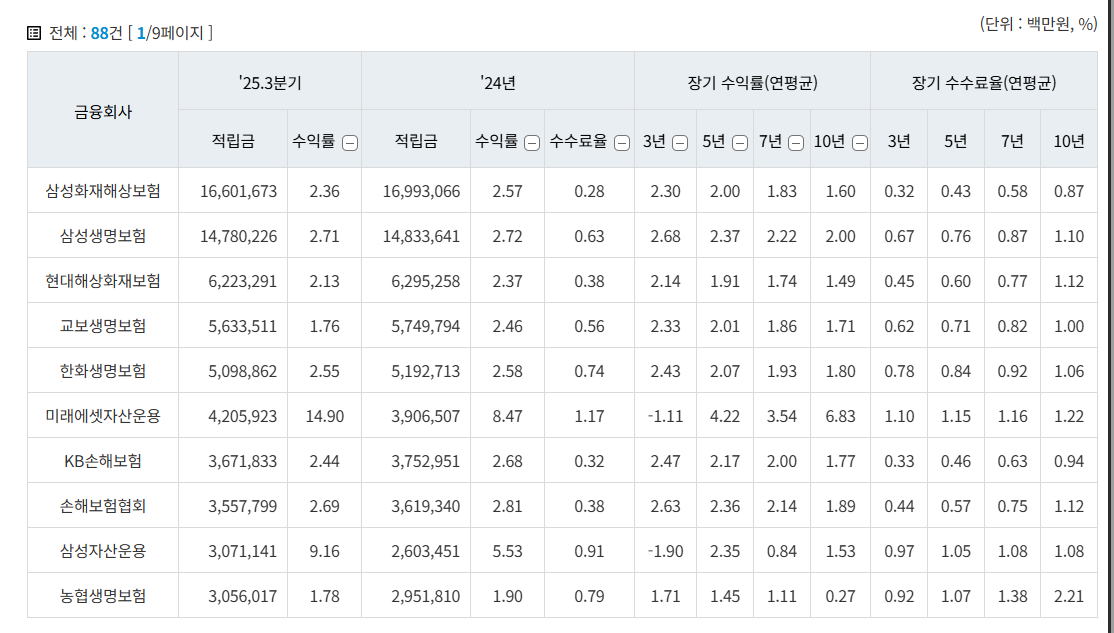
Task: Click the 현대해상화재보험 row name
Action: [103, 281]
